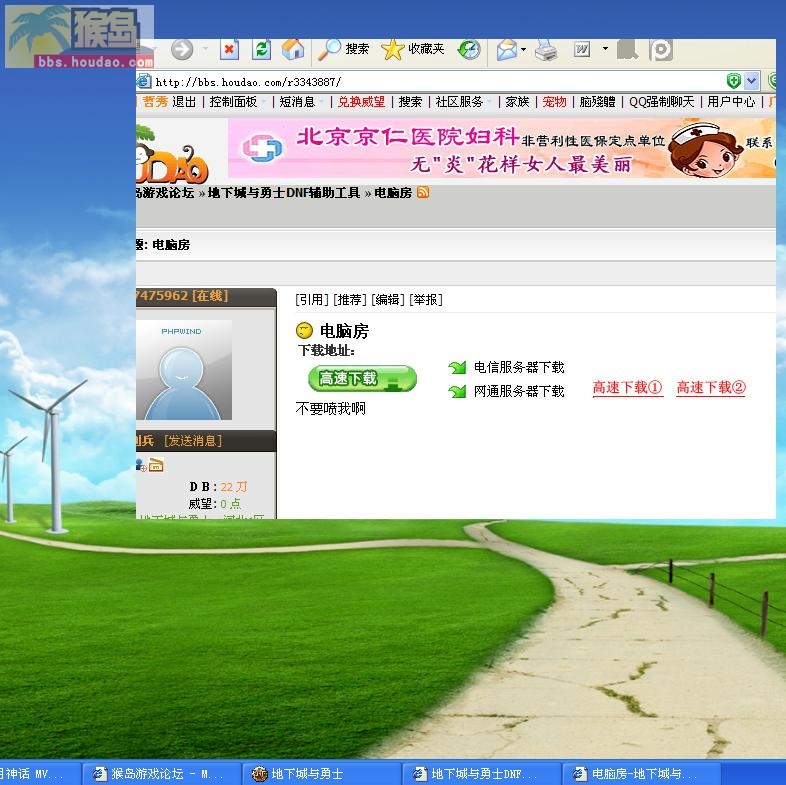786x785 pixels.
Task: Expand the Mail icon dropdown arrow
Action: (523, 50)
